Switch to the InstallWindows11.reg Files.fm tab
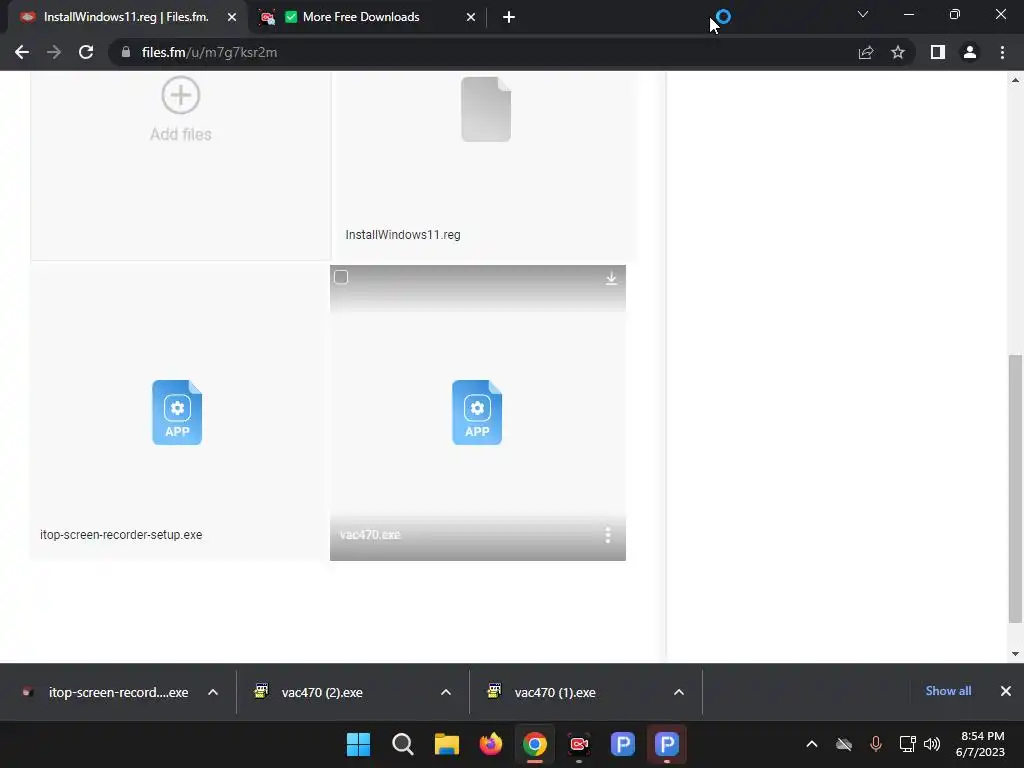1024x768 pixels. (x=126, y=17)
